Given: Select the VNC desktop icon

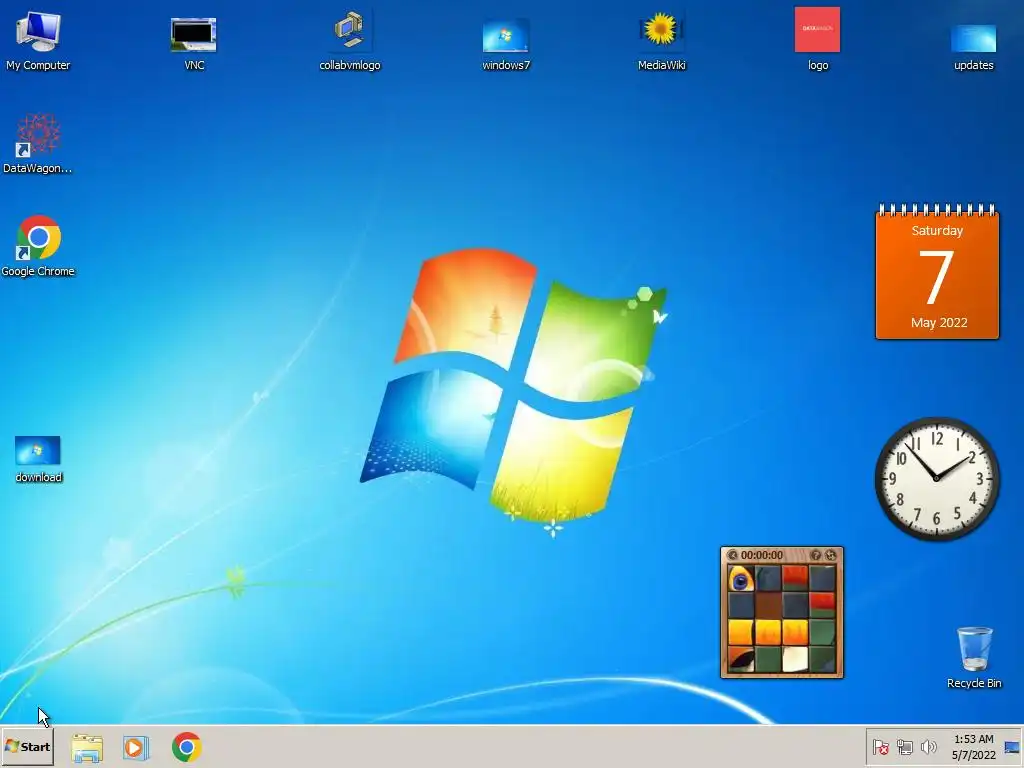Looking at the screenshot, I should click(193, 43).
